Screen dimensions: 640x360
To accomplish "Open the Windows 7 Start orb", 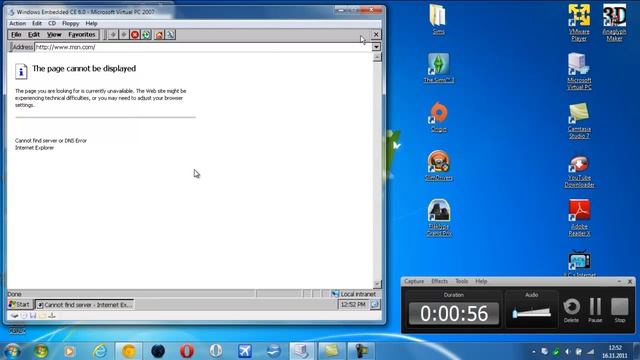I will click(x=12, y=351).
